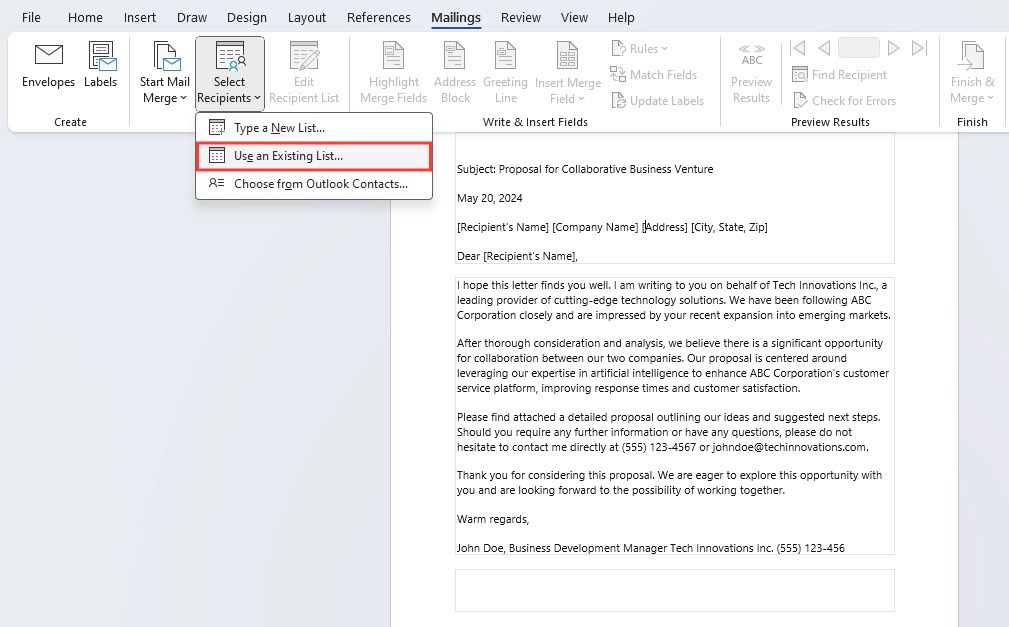Insert a Greeting Line
1009x627 pixels.
[505, 73]
